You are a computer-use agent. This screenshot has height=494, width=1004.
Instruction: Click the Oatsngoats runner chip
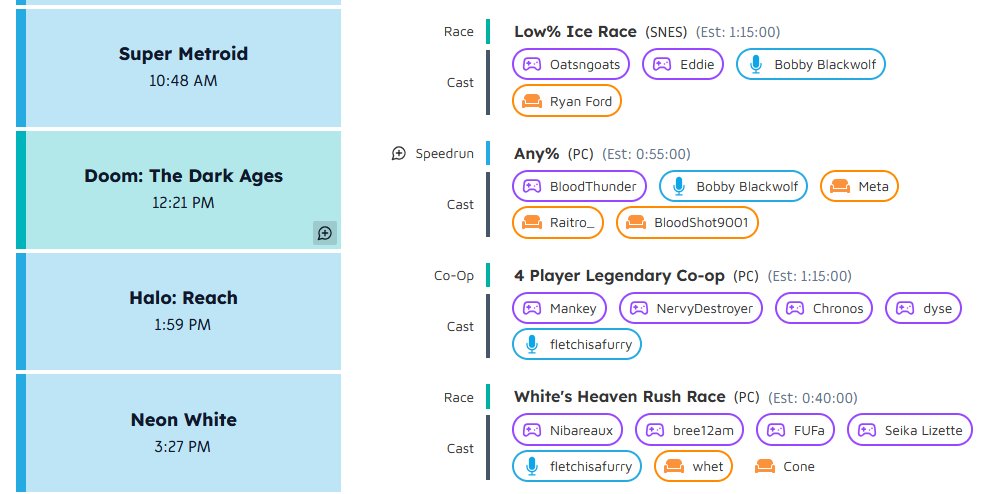[571, 65]
